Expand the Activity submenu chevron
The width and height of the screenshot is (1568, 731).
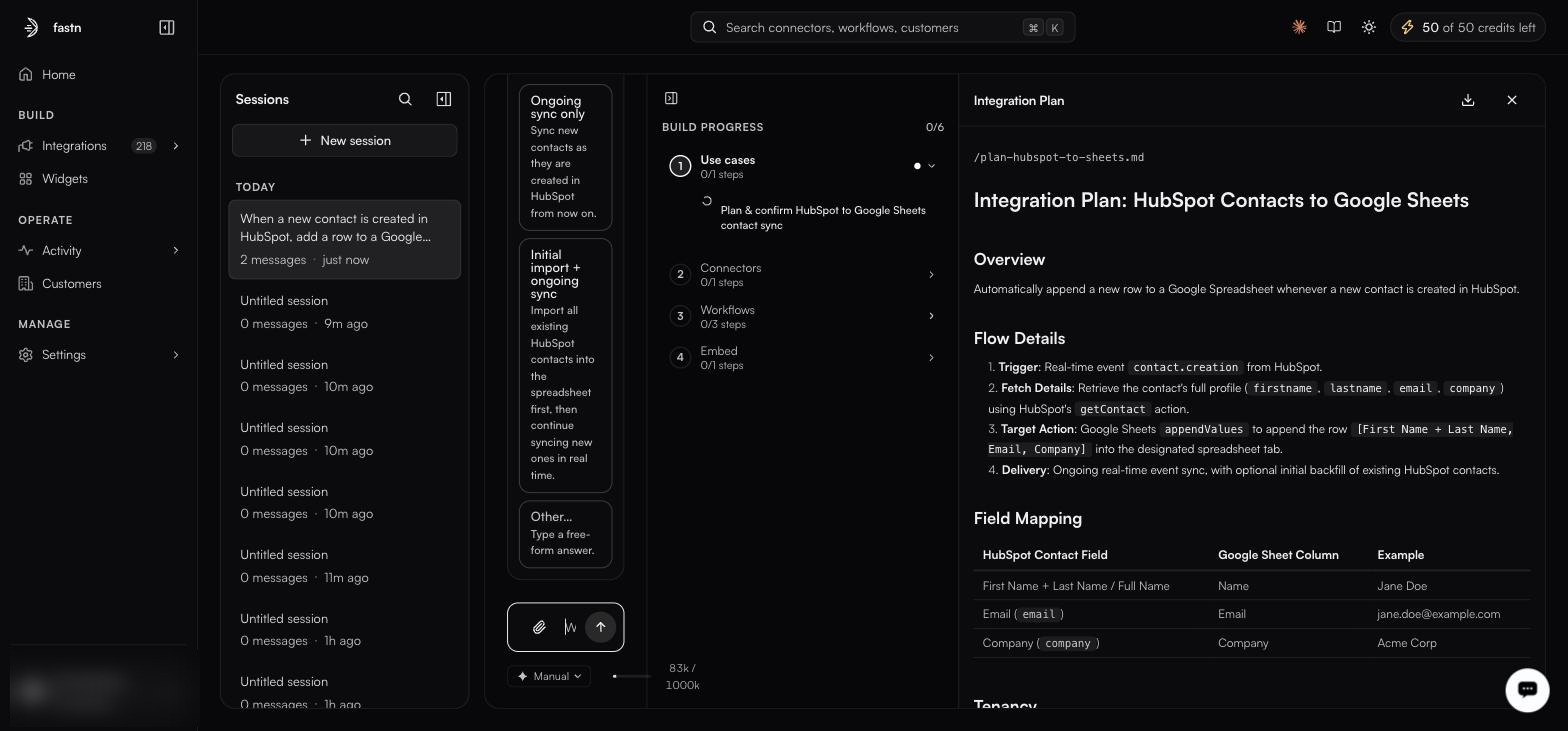coord(176,250)
